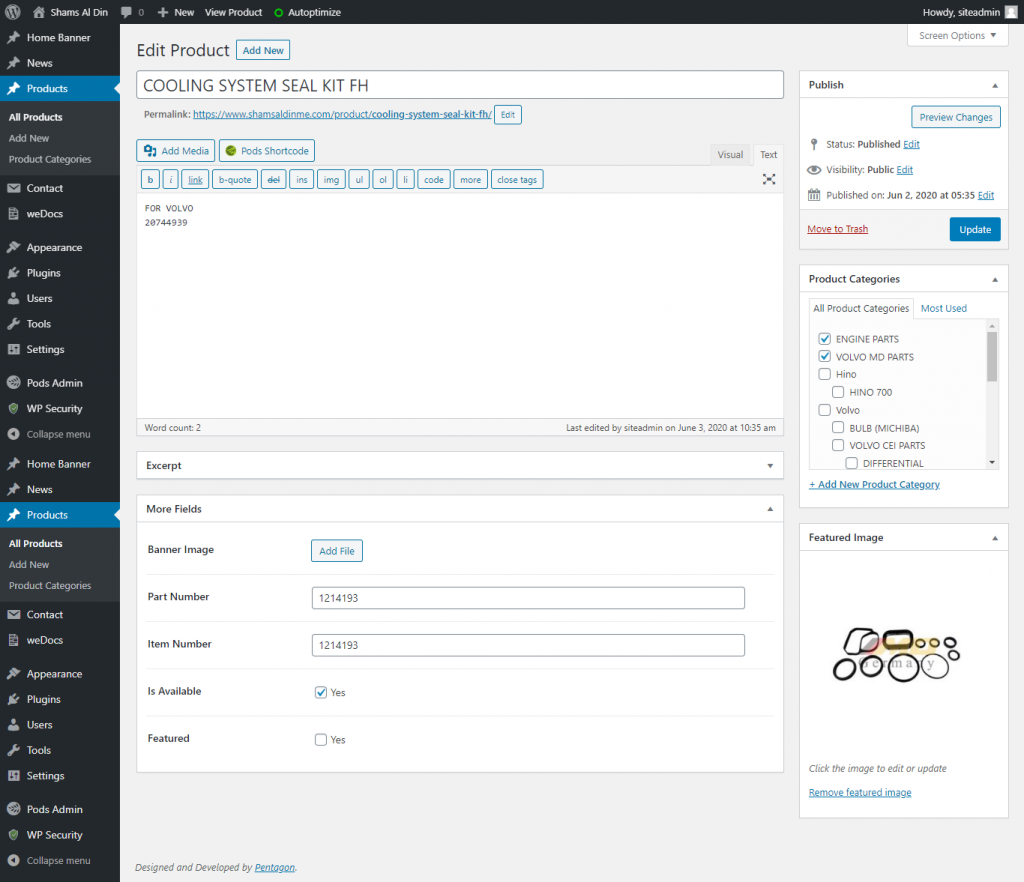Insert list item with li button
1024x882 pixels.
pyautogui.click(x=405, y=180)
